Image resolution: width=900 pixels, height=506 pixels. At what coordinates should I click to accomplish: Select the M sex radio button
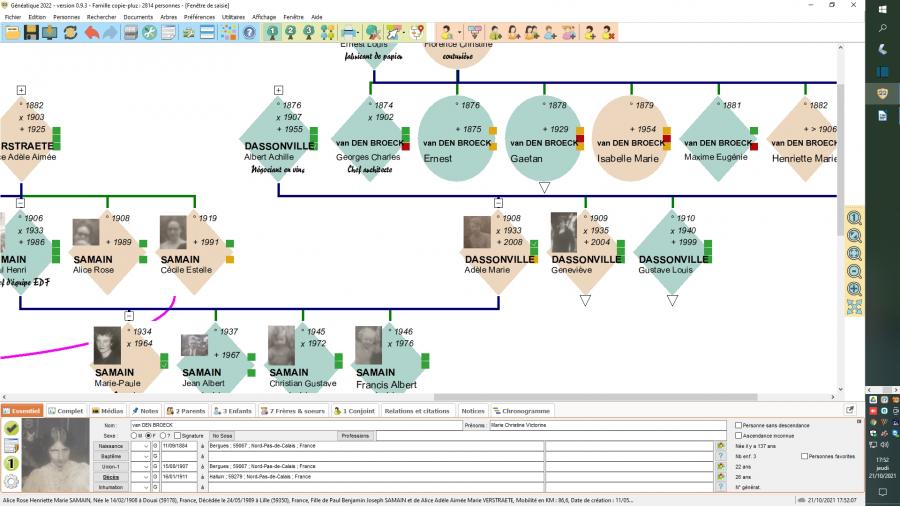click(x=134, y=436)
